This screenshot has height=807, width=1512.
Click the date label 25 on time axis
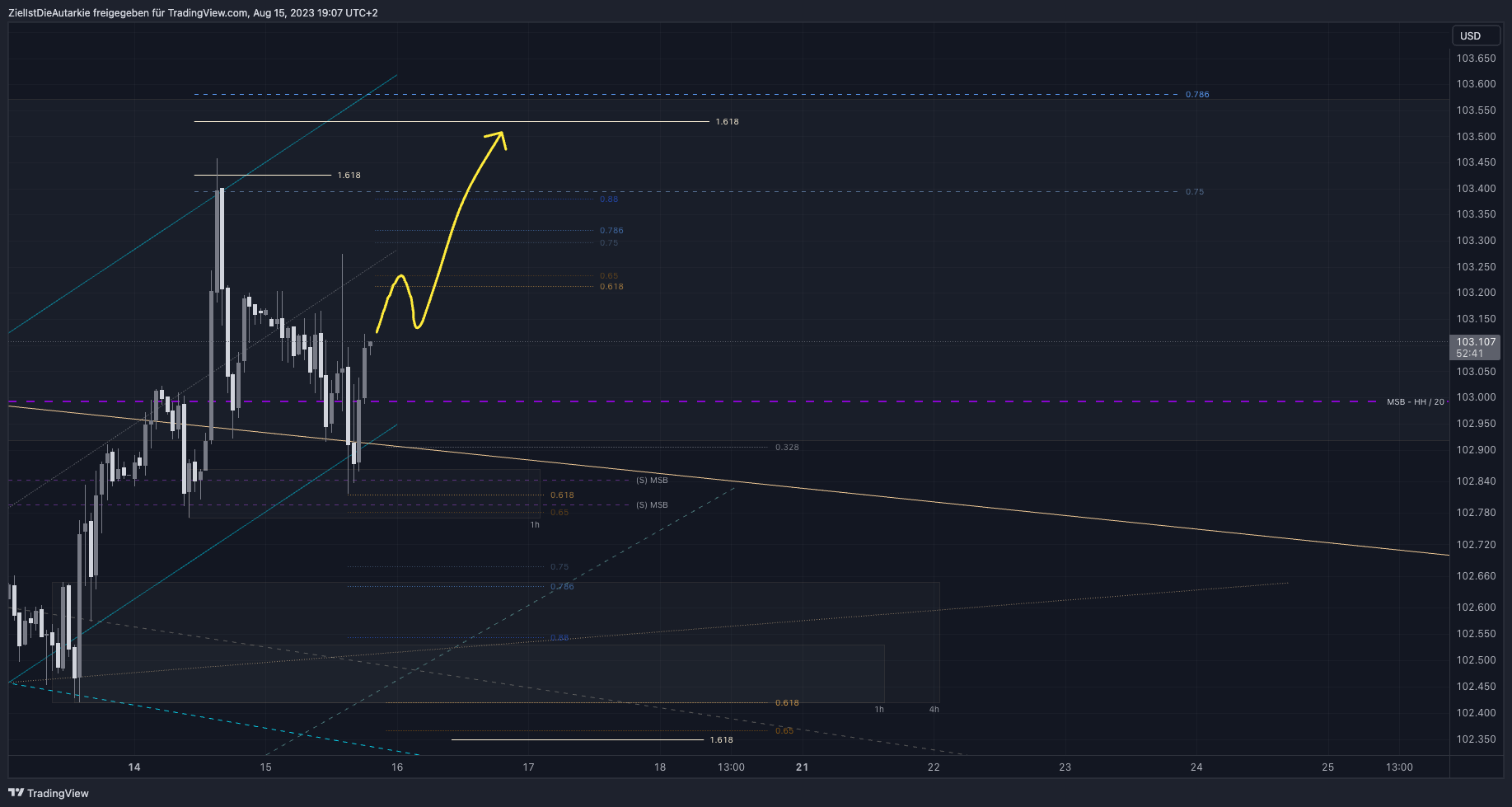[1328, 767]
